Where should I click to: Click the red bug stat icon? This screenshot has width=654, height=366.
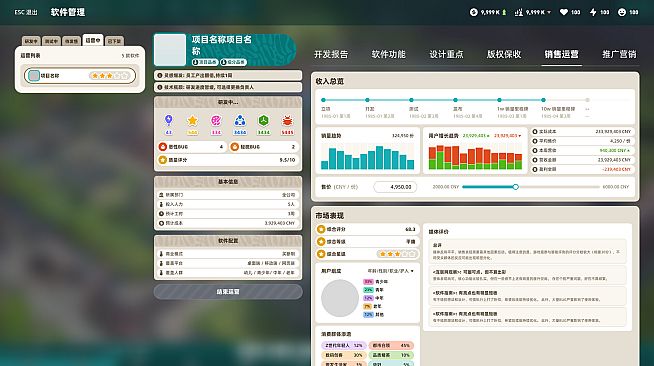pyautogui.click(x=287, y=120)
